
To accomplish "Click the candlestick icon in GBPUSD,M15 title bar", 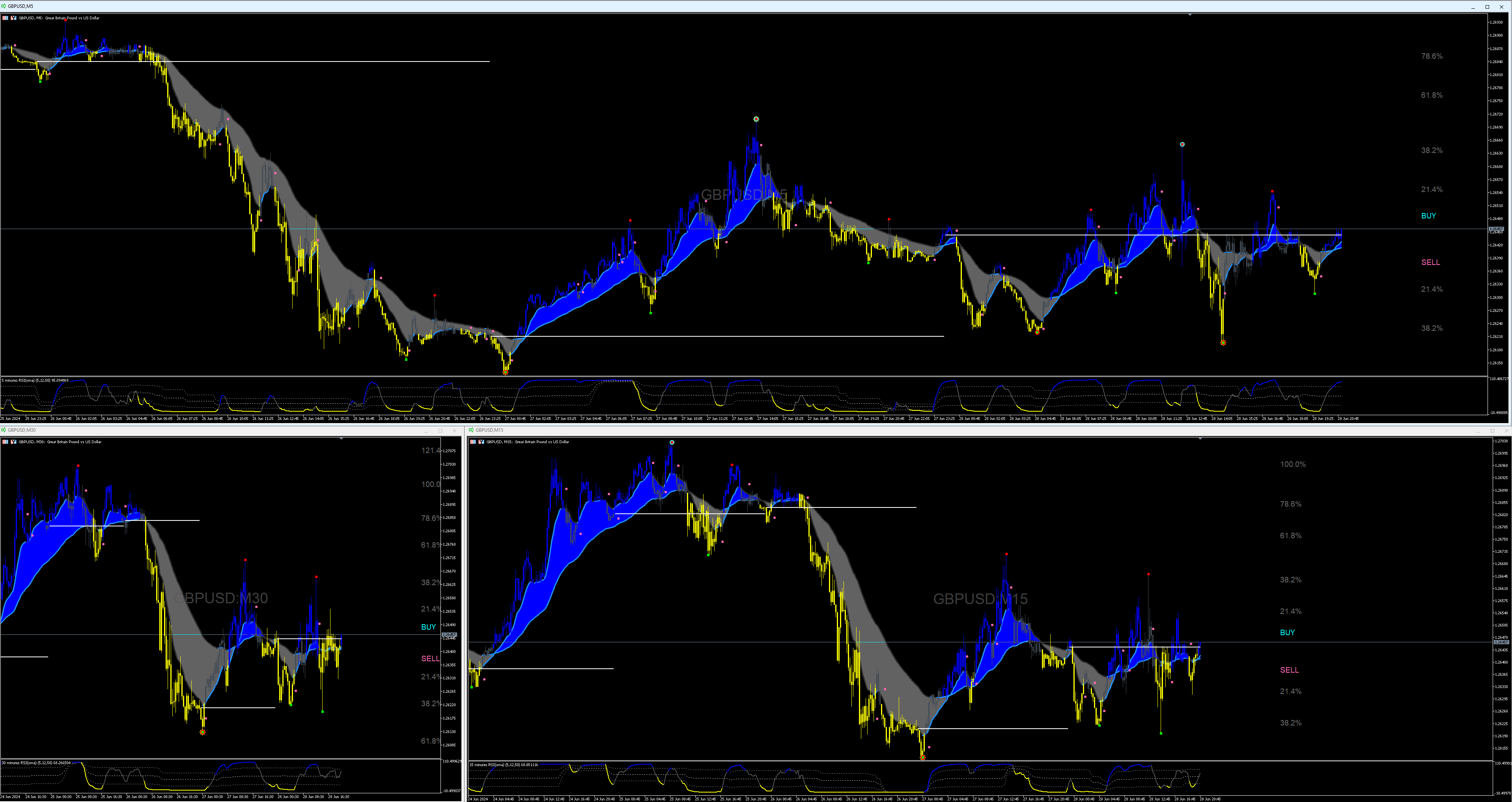I will click(x=471, y=430).
